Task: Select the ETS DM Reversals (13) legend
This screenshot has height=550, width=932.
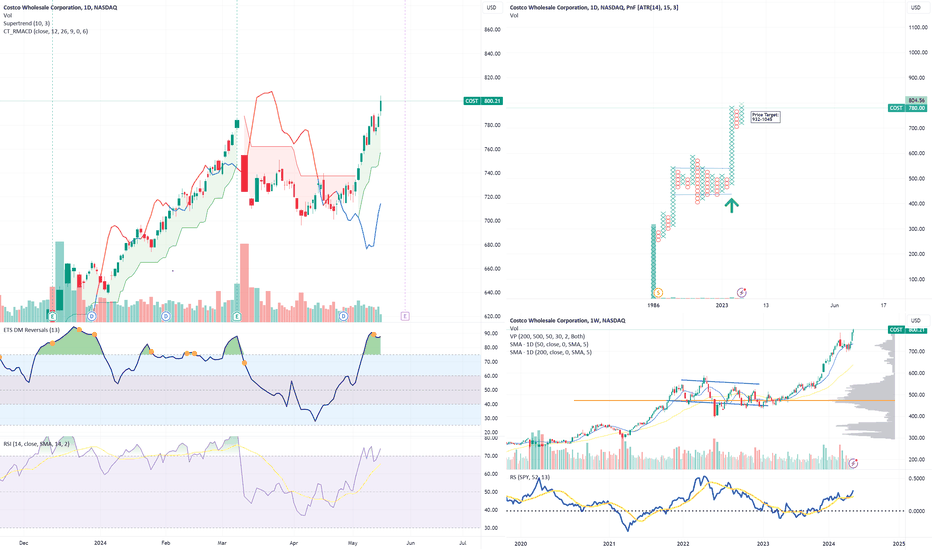Action: [32, 329]
